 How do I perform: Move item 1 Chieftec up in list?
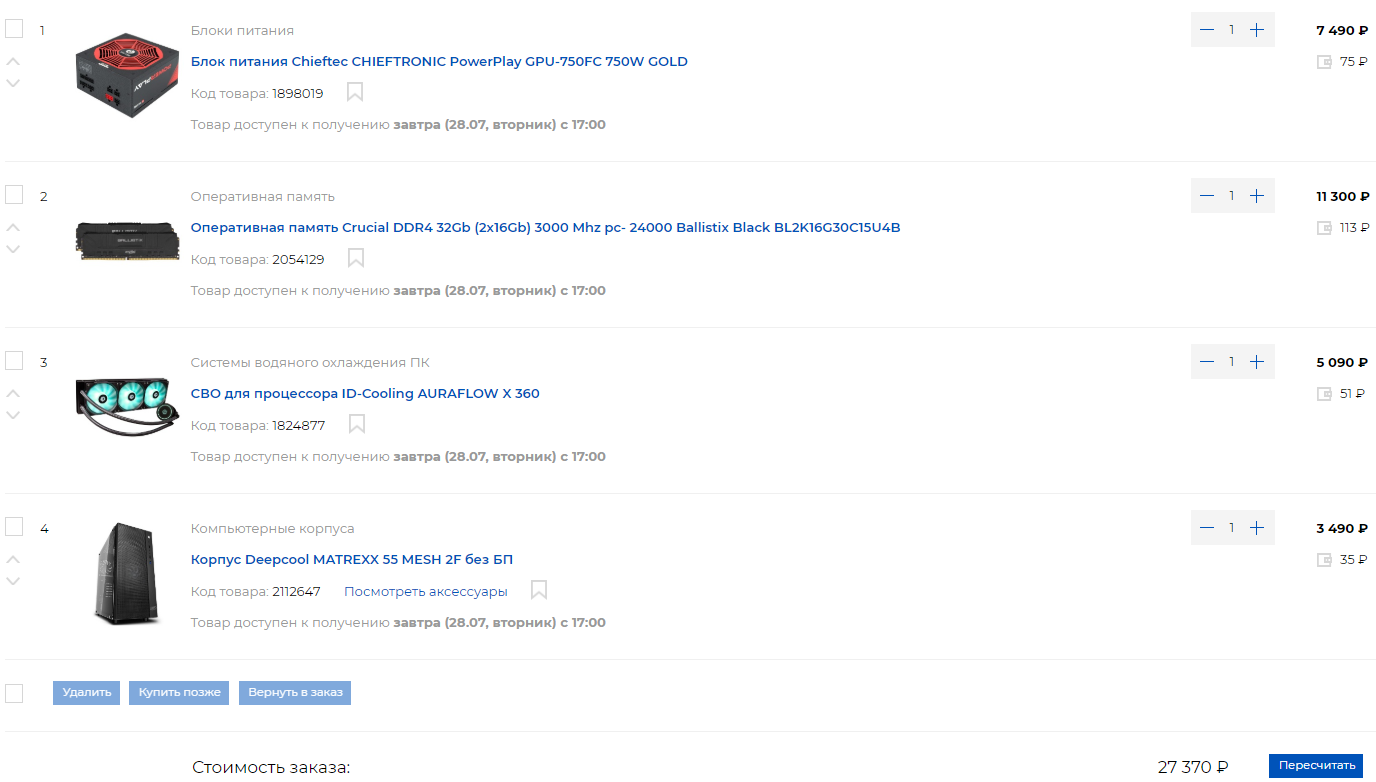pos(13,61)
